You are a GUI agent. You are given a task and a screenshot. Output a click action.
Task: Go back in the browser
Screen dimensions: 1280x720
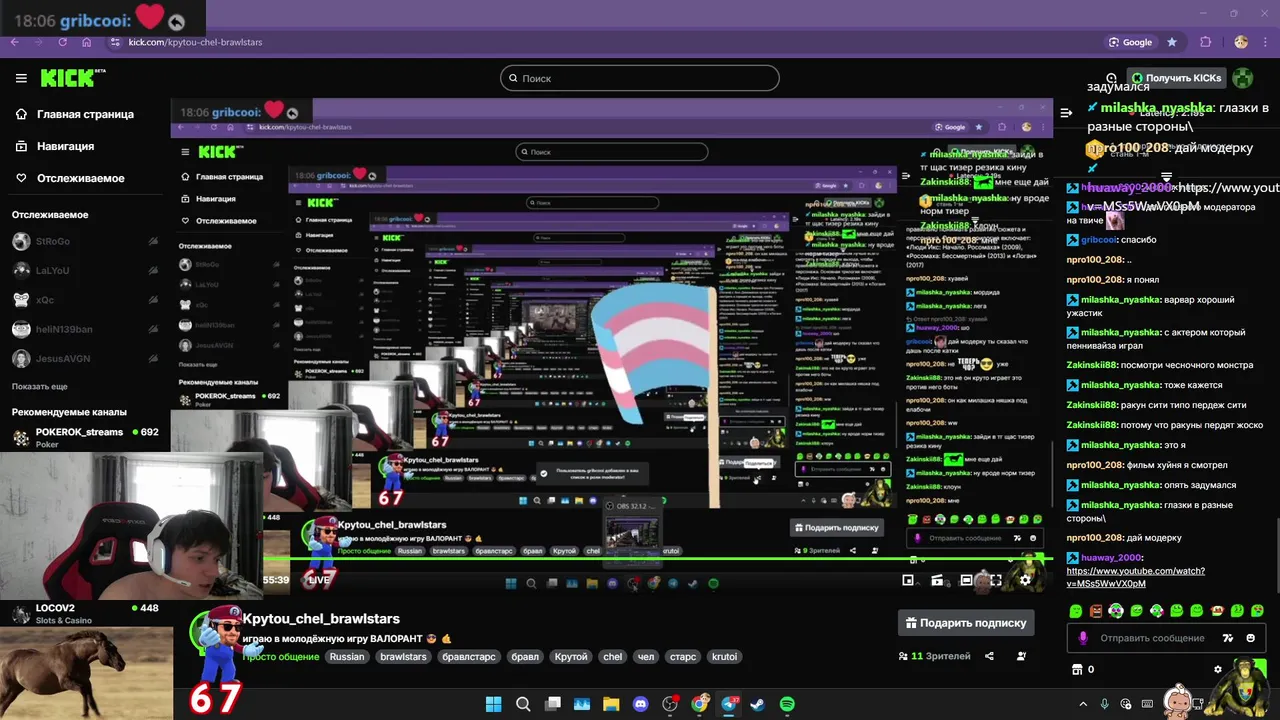(x=14, y=42)
